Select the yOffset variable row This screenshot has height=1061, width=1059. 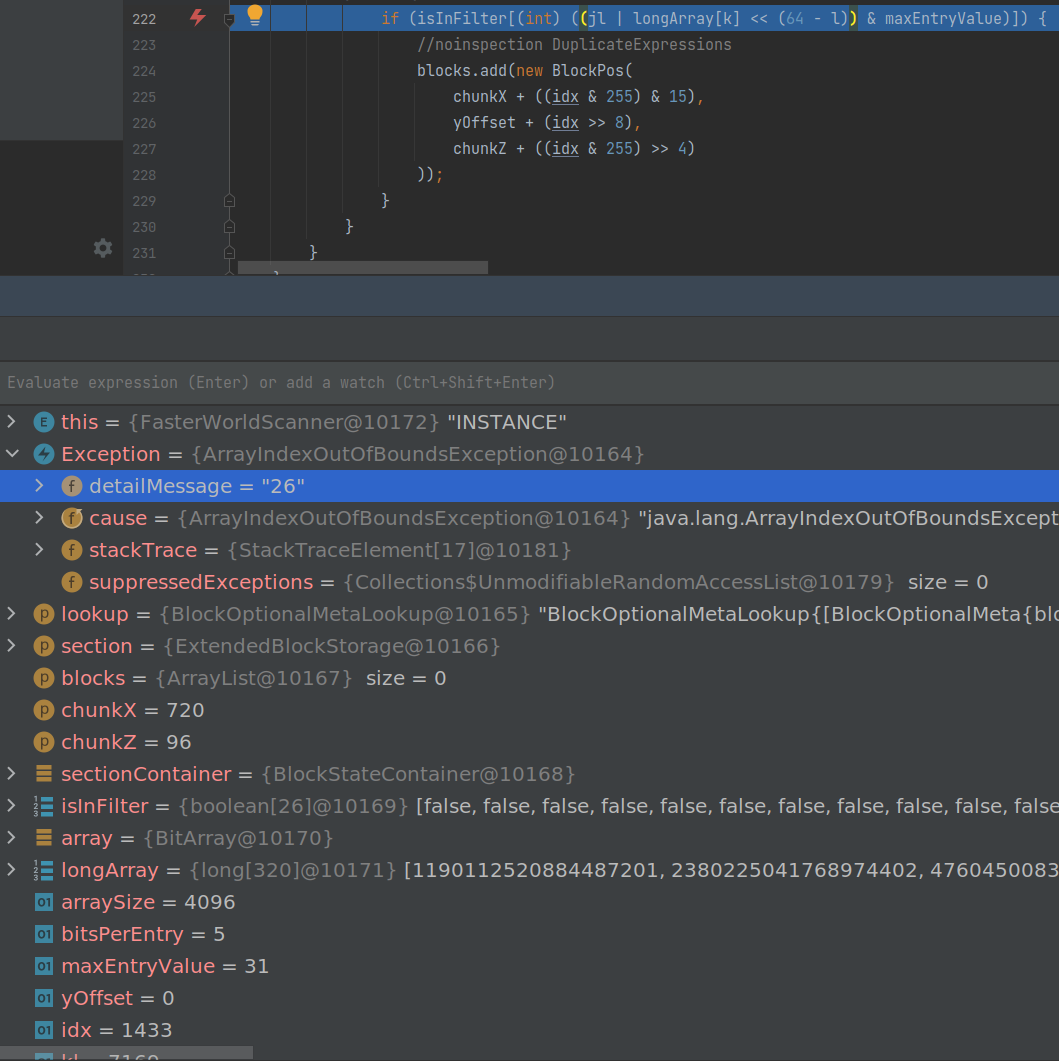click(x=110, y=998)
